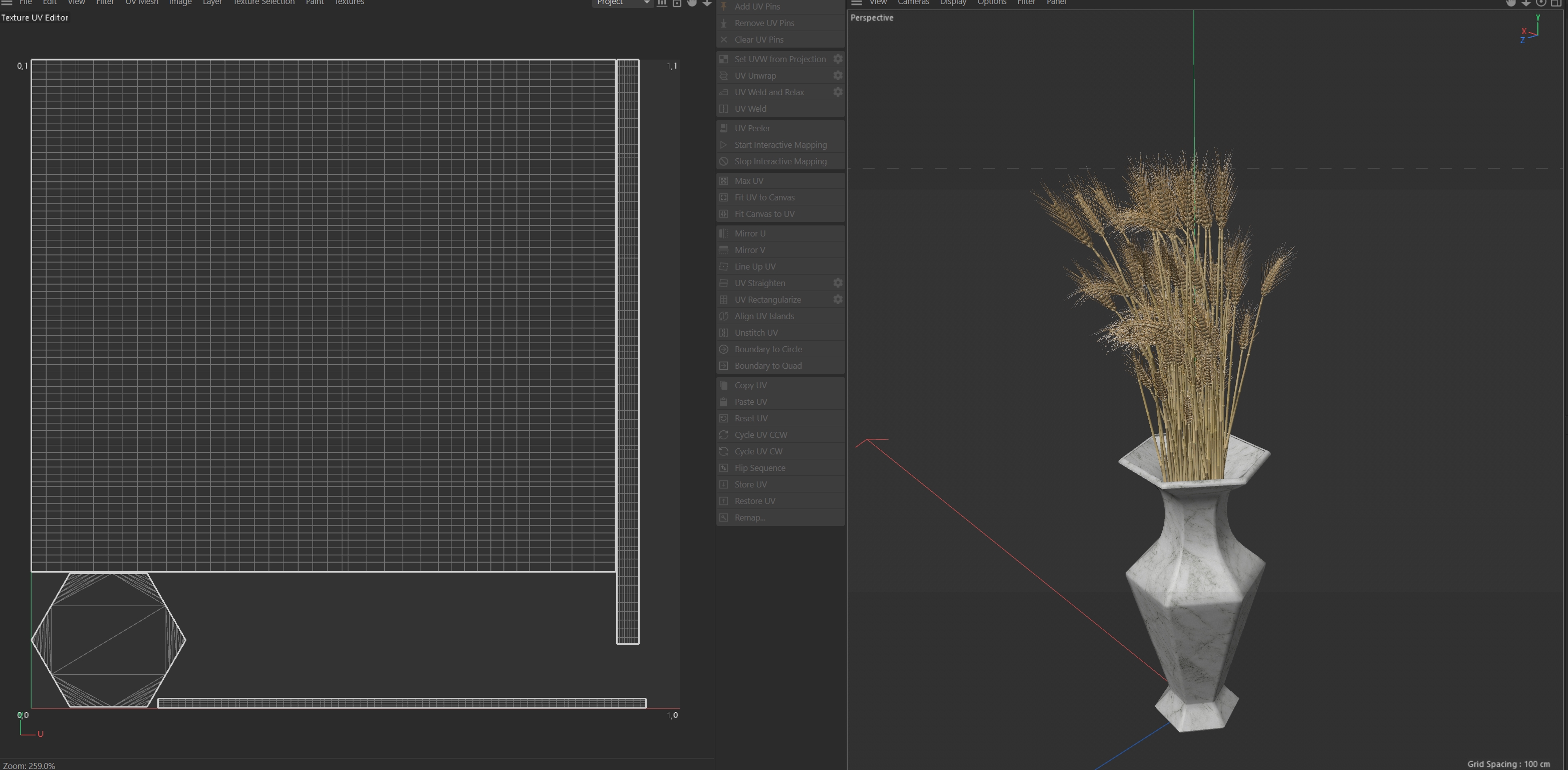Image resolution: width=1568 pixels, height=770 pixels.
Task: Open UV editor hamburger menu
Action: tap(7, 3)
